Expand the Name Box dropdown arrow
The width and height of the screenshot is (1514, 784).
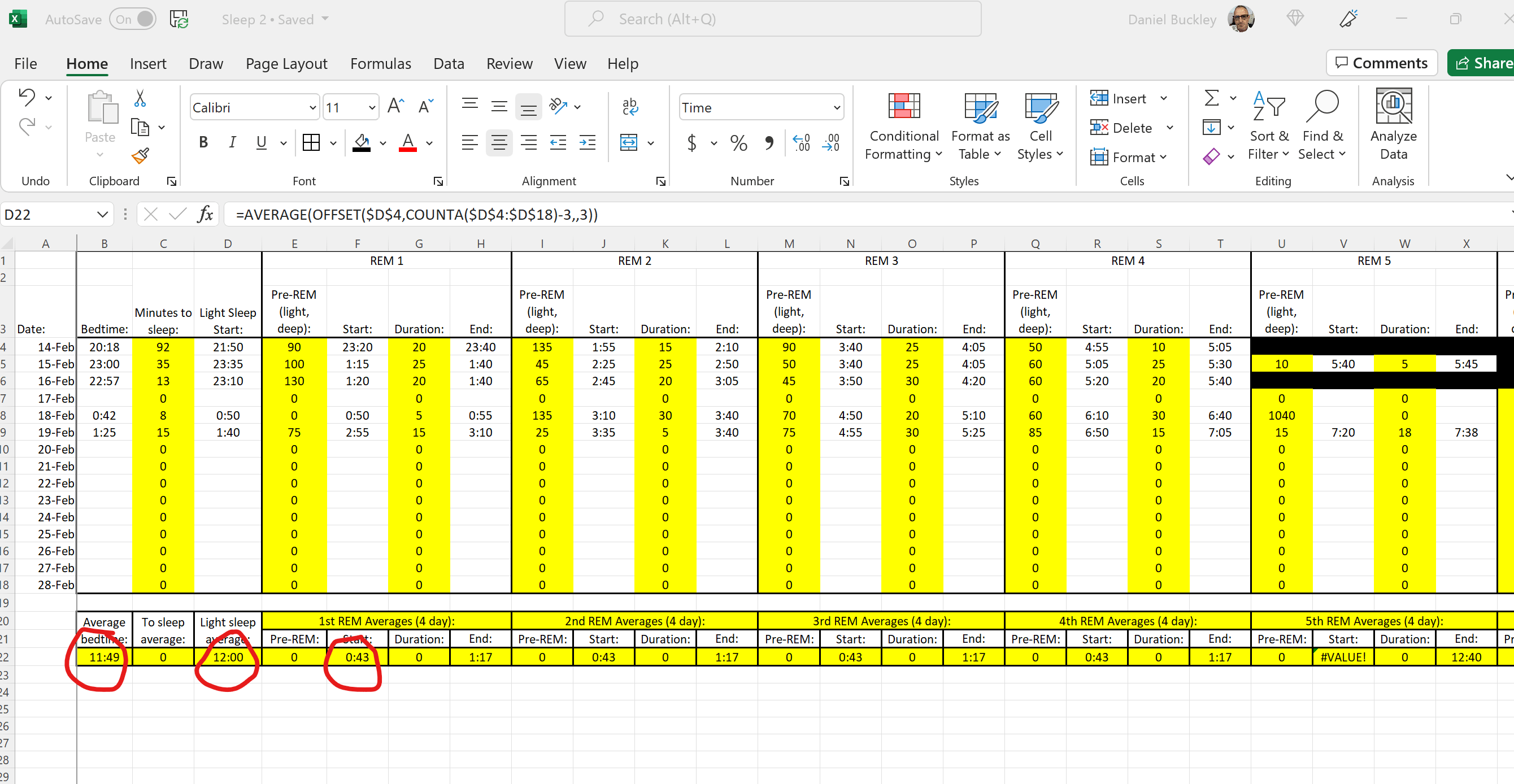102,215
